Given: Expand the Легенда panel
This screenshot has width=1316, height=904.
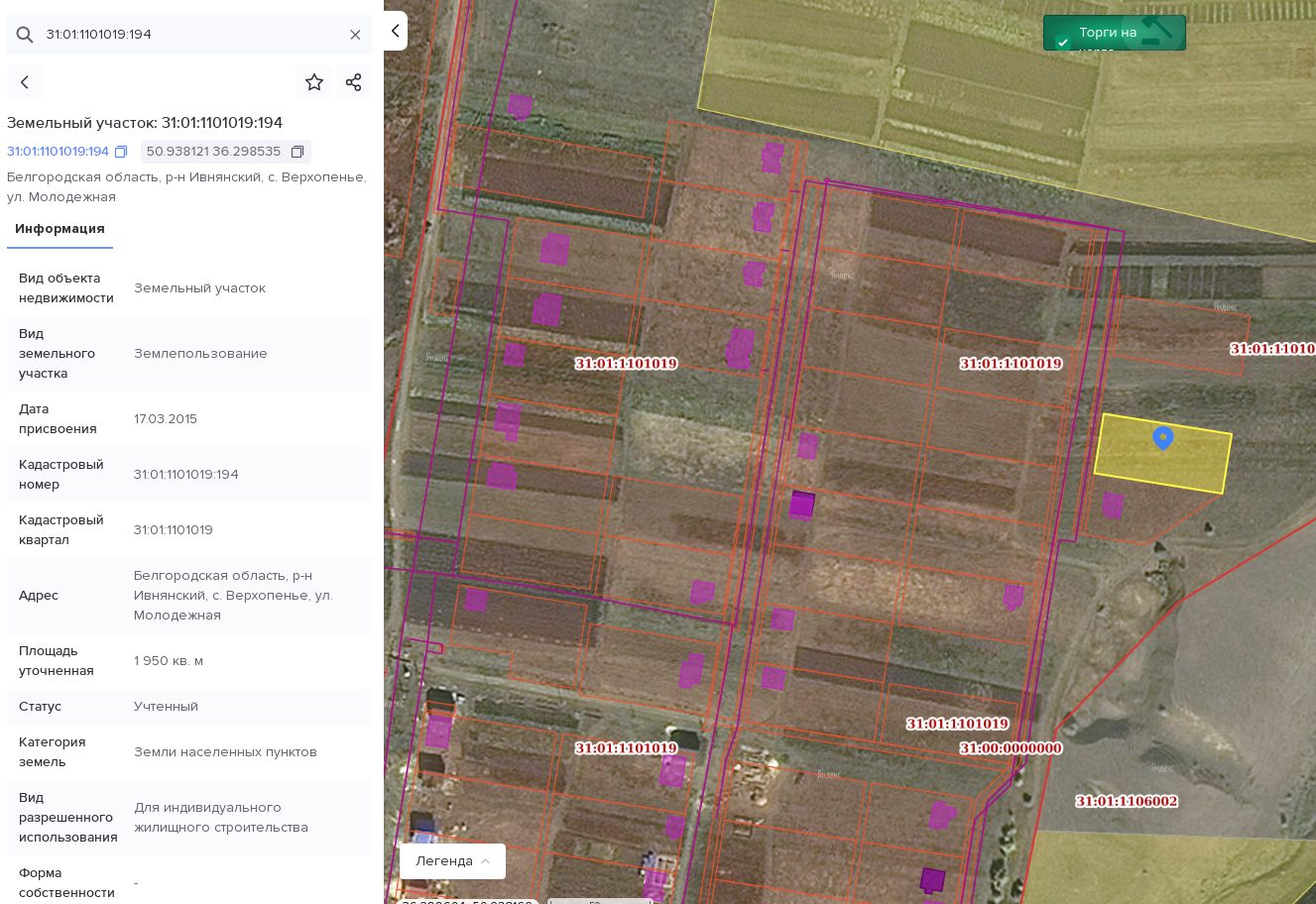Looking at the screenshot, I should coord(452,861).
